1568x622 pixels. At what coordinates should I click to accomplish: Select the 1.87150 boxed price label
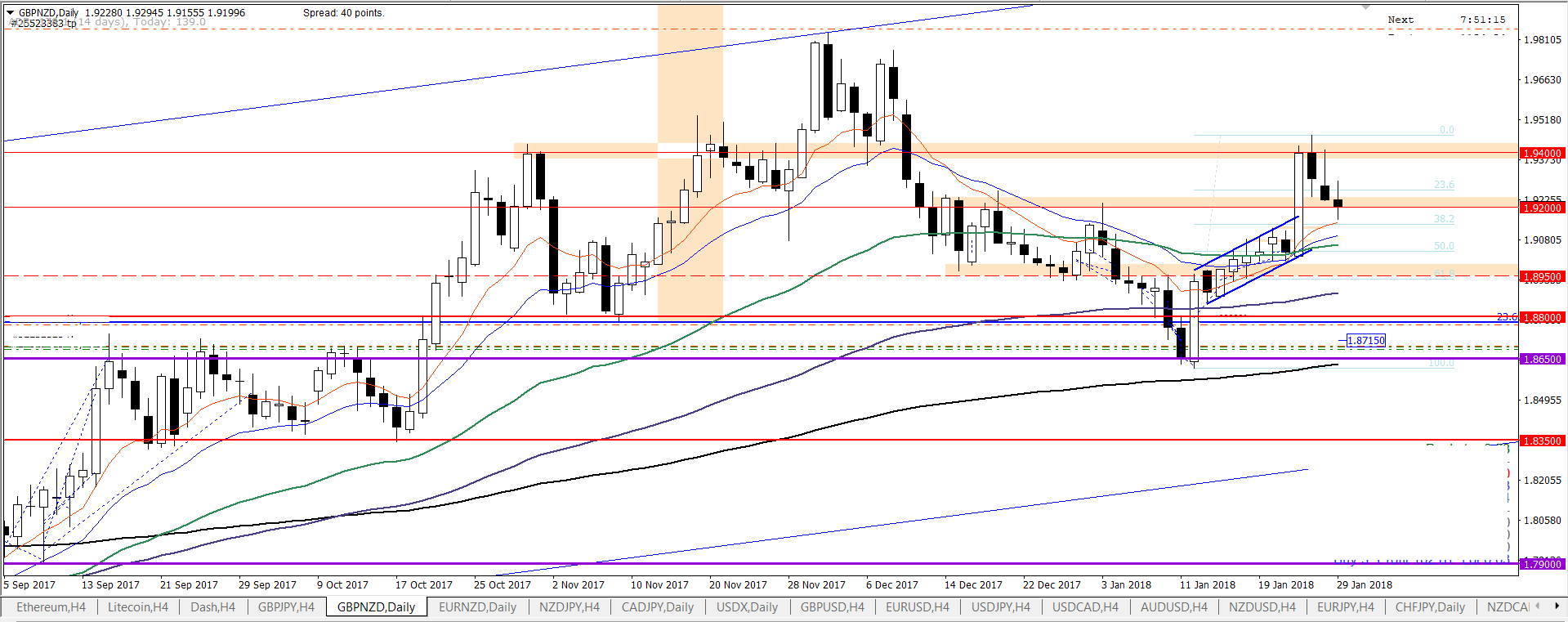pyautogui.click(x=1366, y=341)
